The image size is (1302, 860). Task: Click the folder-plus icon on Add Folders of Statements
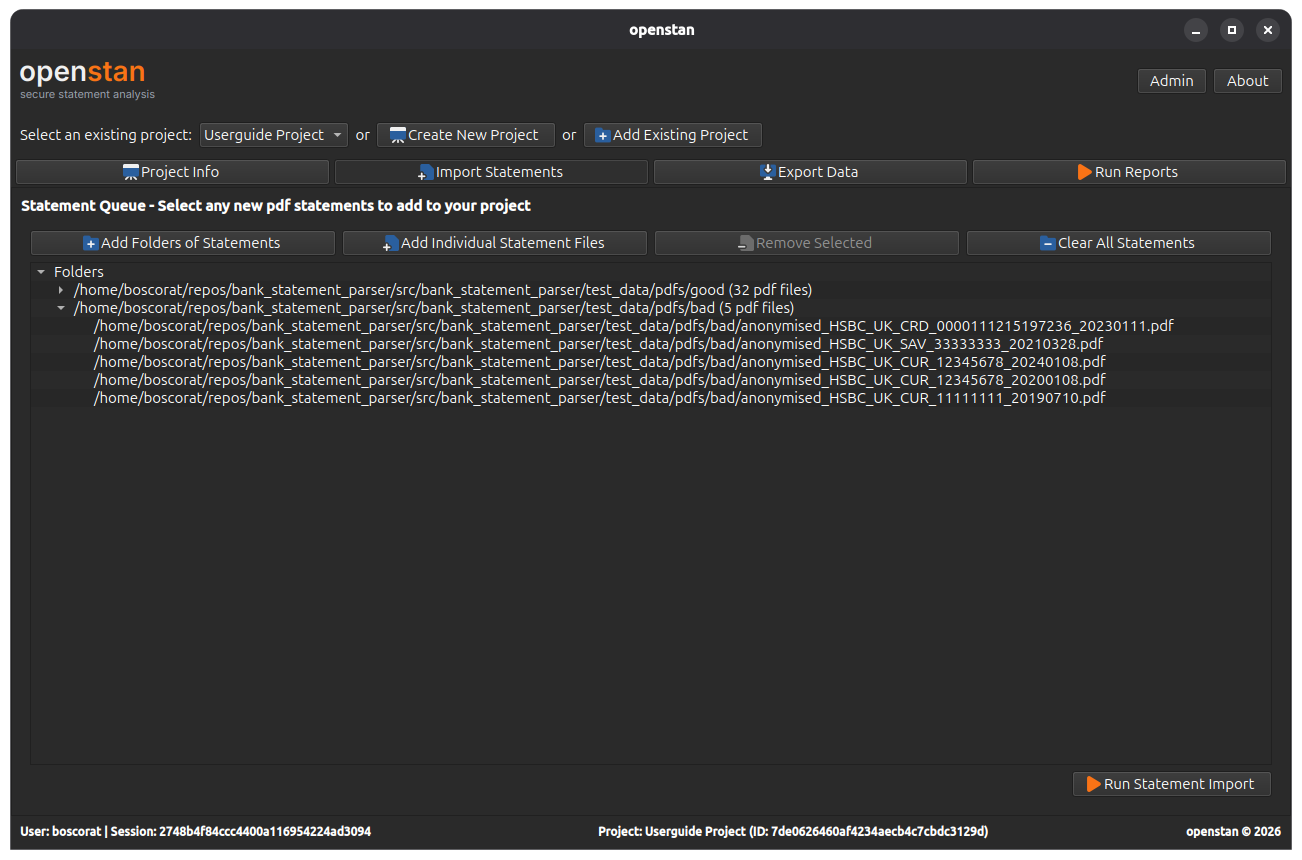[x=91, y=243]
